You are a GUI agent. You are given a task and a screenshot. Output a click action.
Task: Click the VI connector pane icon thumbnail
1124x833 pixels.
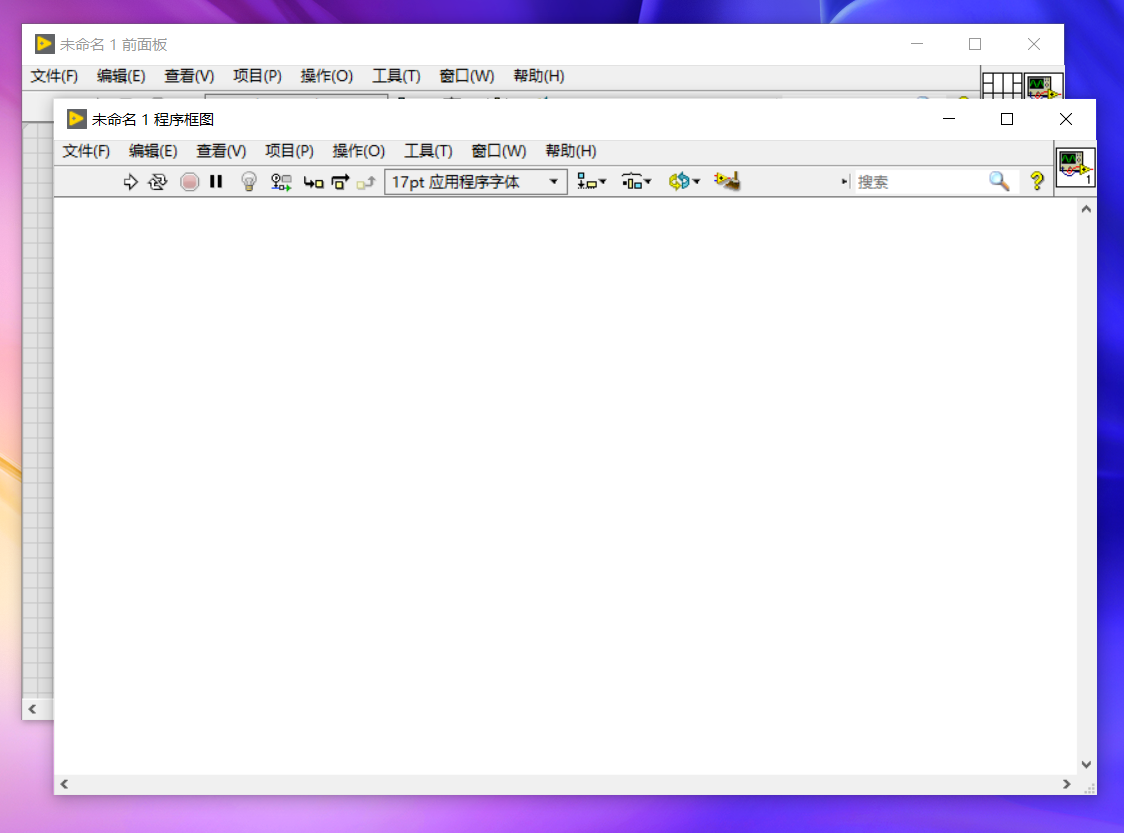click(1076, 167)
